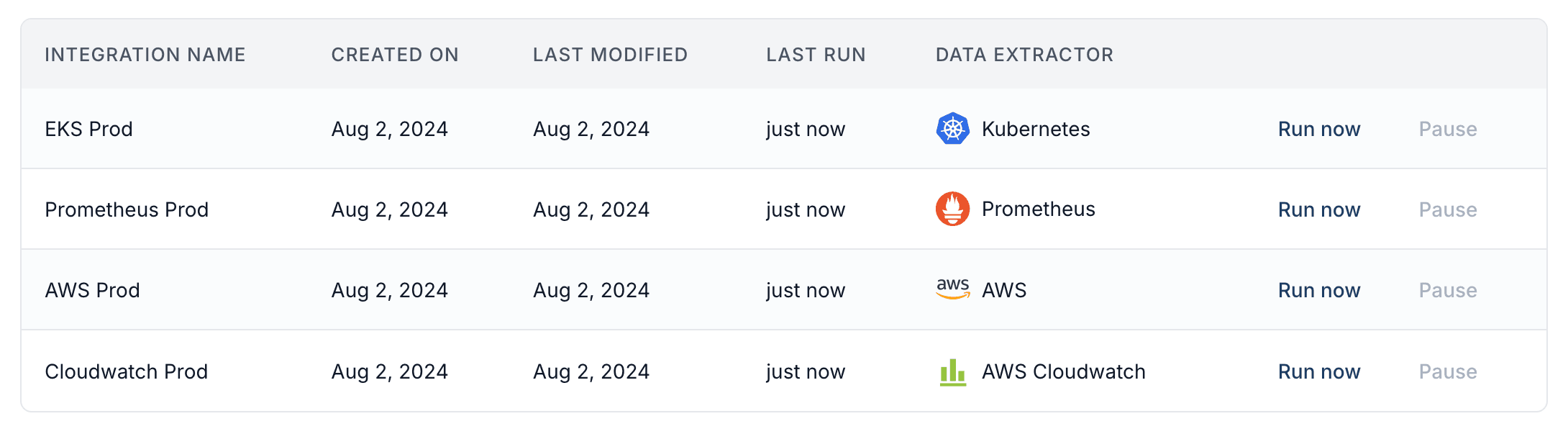Pause the Prometheus Prod integration

pyautogui.click(x=1448, y=209)
